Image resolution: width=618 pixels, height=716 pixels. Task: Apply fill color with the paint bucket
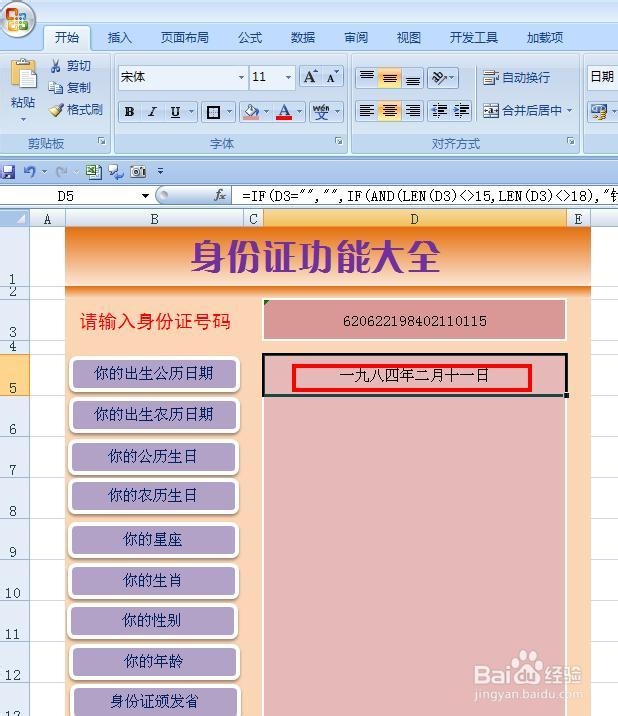[x=251, y=112]
